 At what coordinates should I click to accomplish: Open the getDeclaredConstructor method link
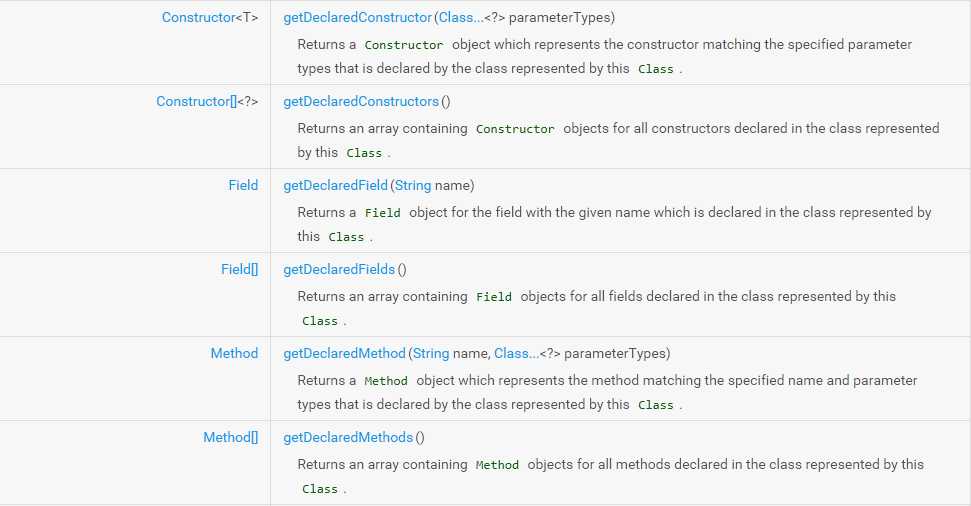point(357,17)
